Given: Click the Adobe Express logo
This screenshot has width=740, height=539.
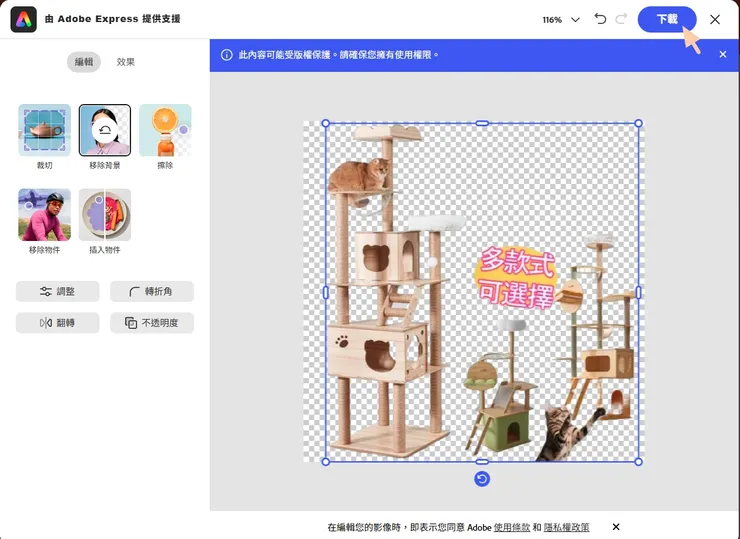Looking at the screenshot, I should (x=23, y=19).
